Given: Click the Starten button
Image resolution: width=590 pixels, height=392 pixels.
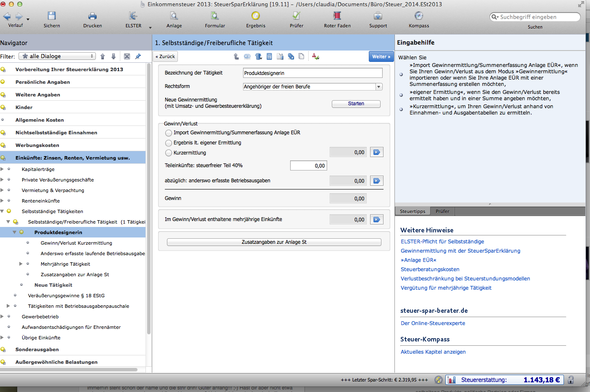Looking at the screenshot, I should pyautogui.click(x=356, y=104).
